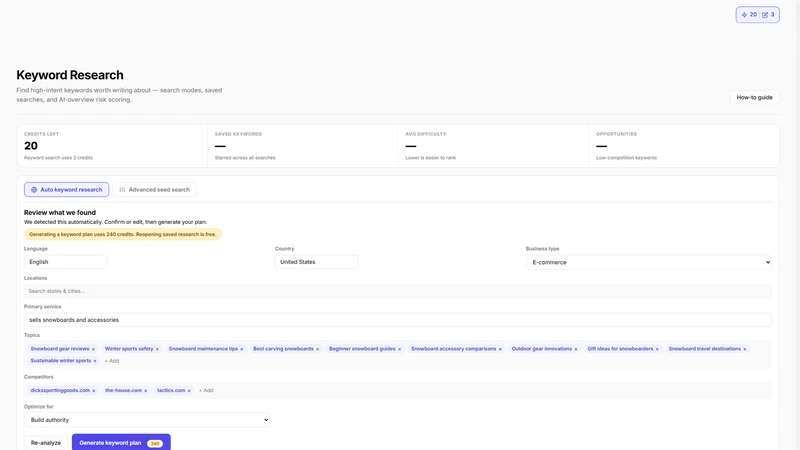800x450 pixels.
Task: Remove the Beginner snowboard guides topic tag
Action: 399,349
